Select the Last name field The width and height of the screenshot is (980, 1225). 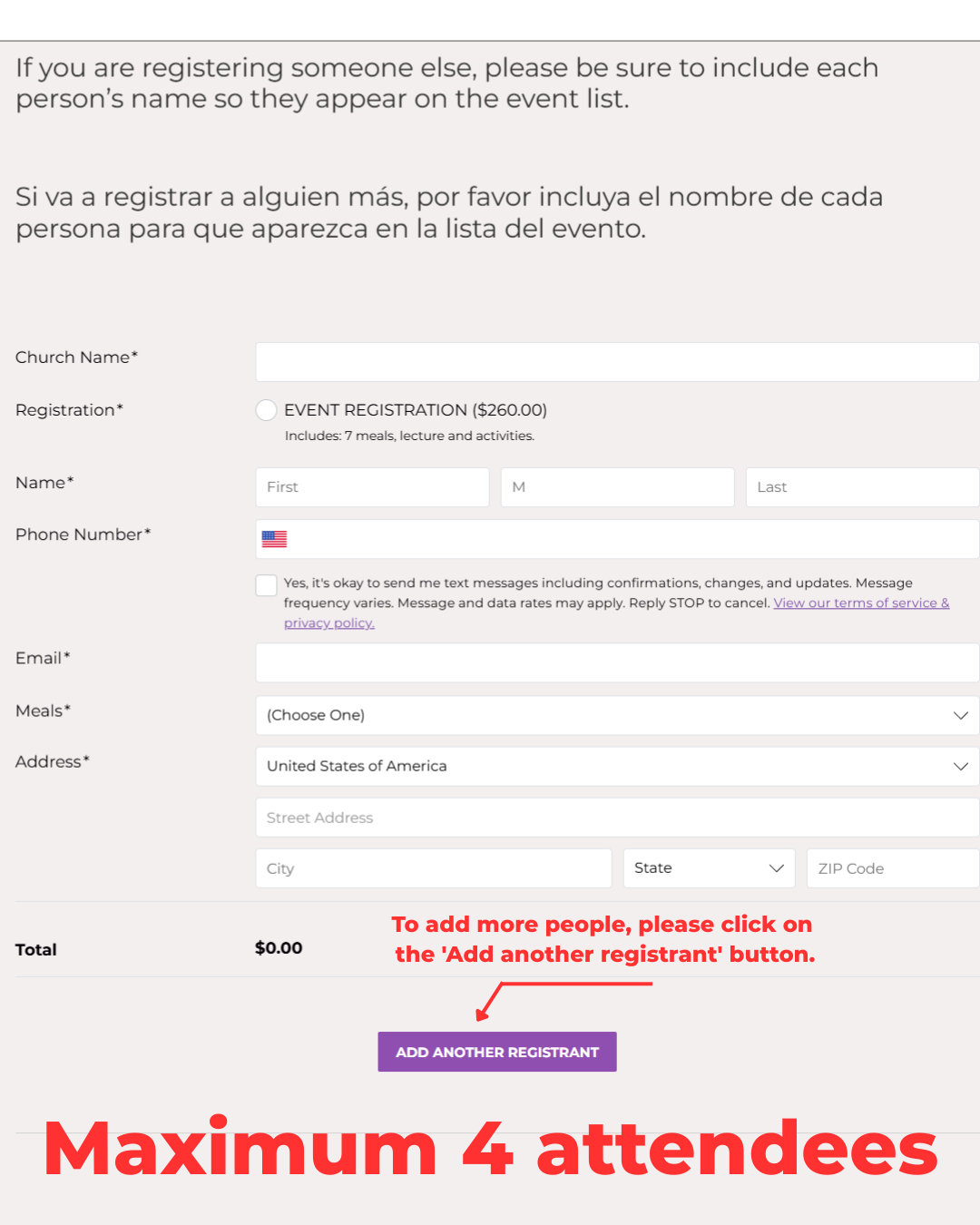pos(862,487)
